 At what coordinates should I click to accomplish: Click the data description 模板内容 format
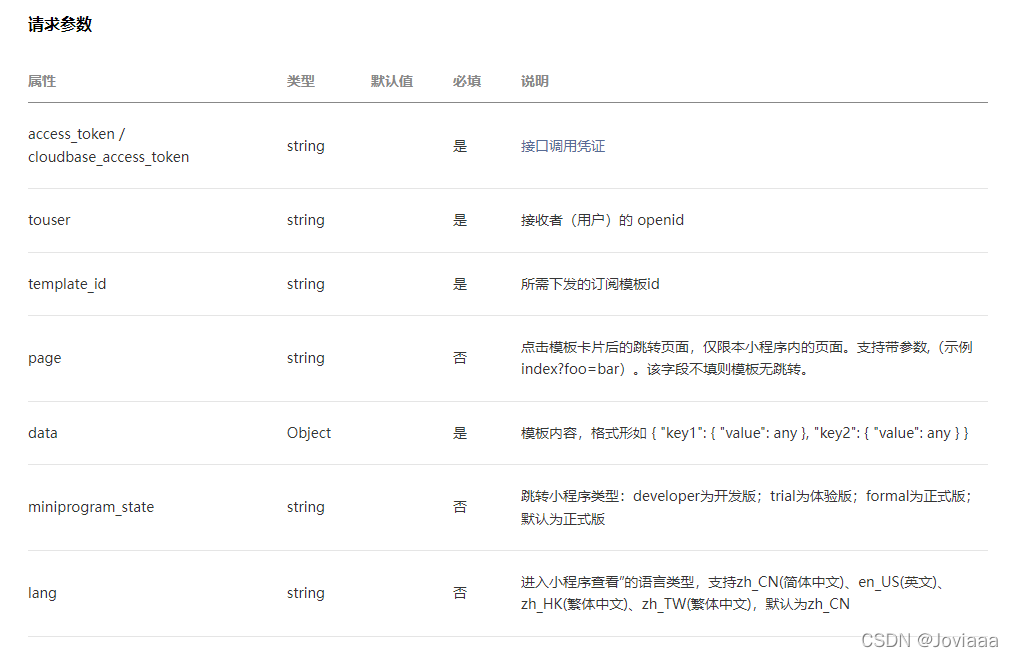click(x=744, y=433)
